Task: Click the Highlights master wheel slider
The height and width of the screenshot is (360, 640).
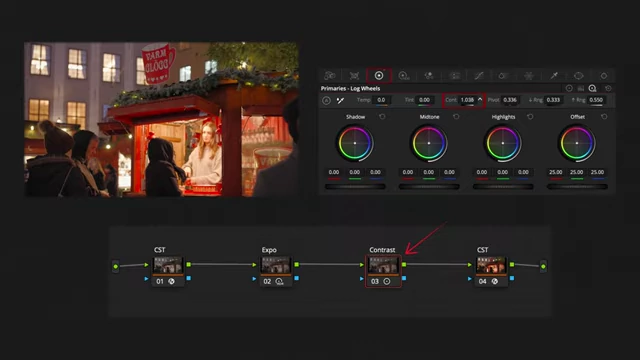Action: click(503, 187)
